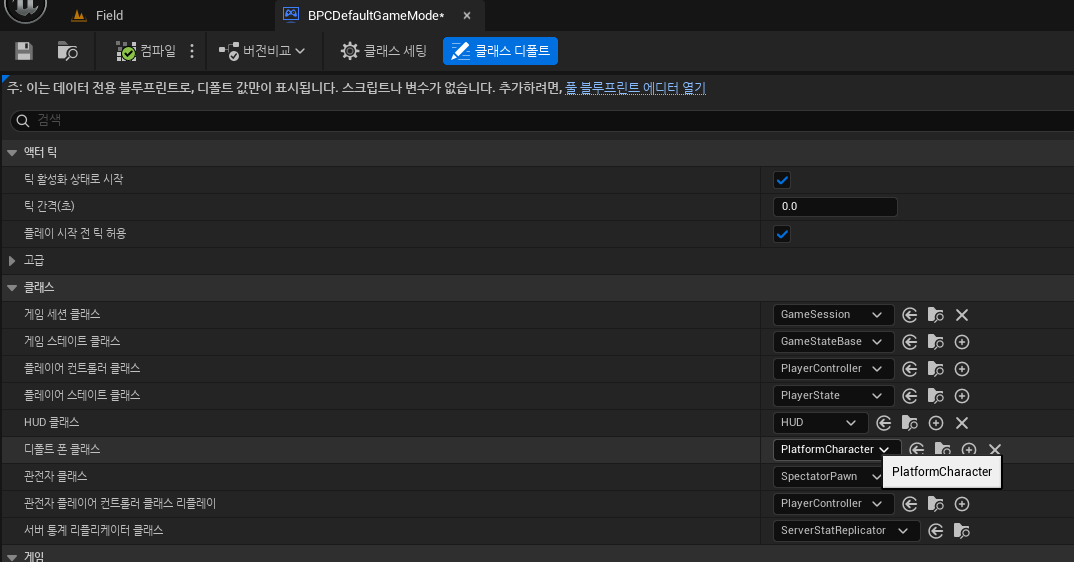This screenshot has width=1074, height=562.
Task: Click the Save blueprint floppy icon
Action: [24, 51]
